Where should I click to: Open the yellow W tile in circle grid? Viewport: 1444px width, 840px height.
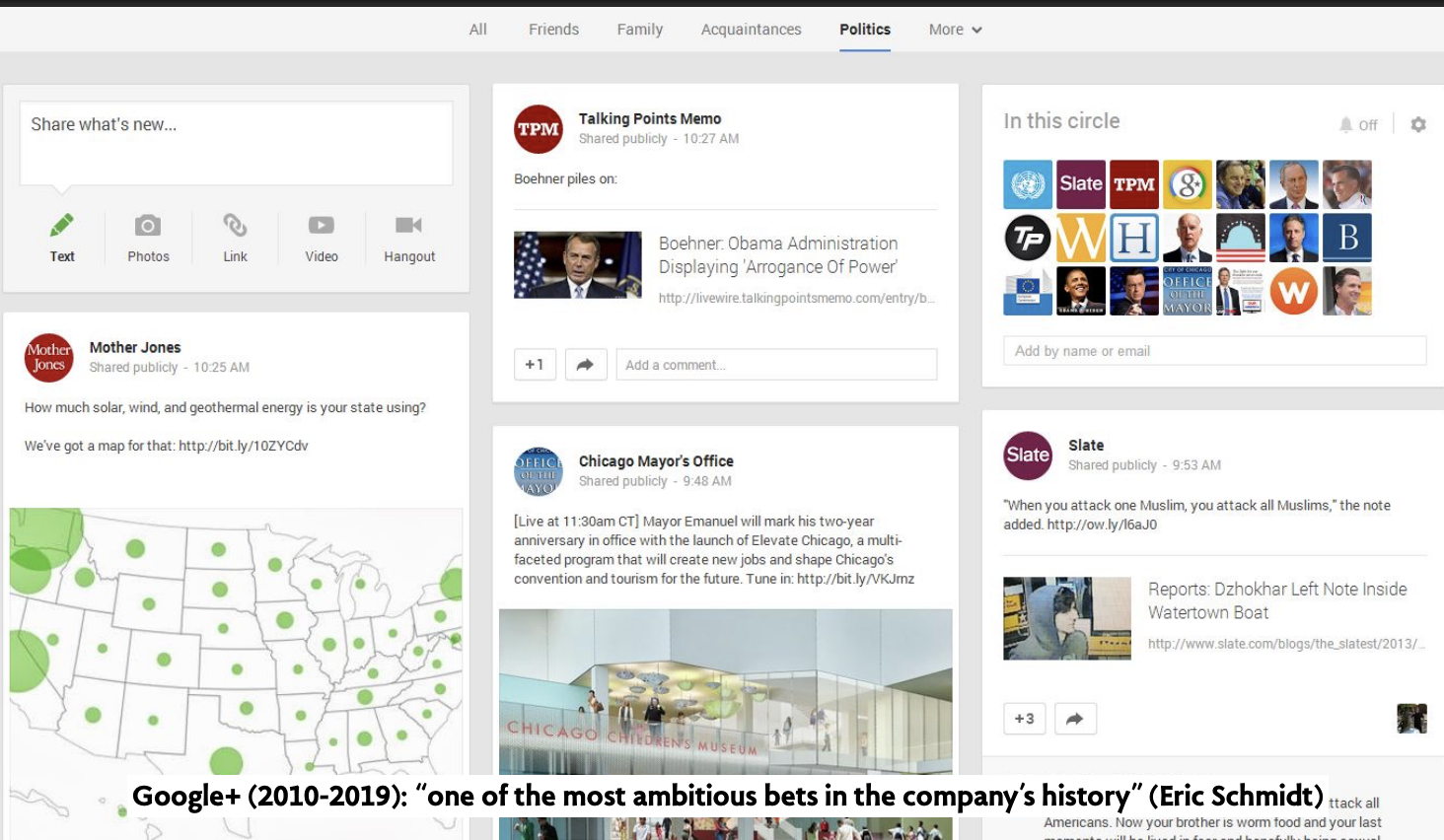pyautogui.click(x=1081, y=238)
